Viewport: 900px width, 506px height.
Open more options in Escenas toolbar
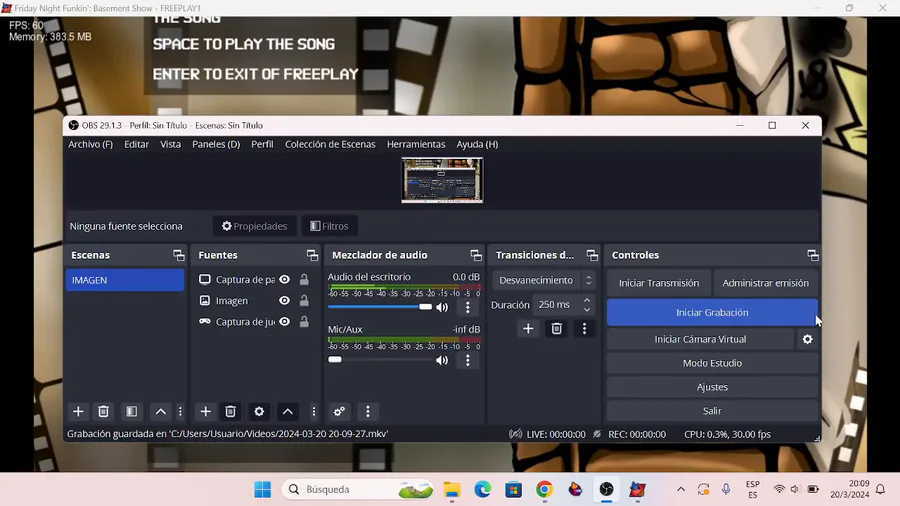pos(180,411)
